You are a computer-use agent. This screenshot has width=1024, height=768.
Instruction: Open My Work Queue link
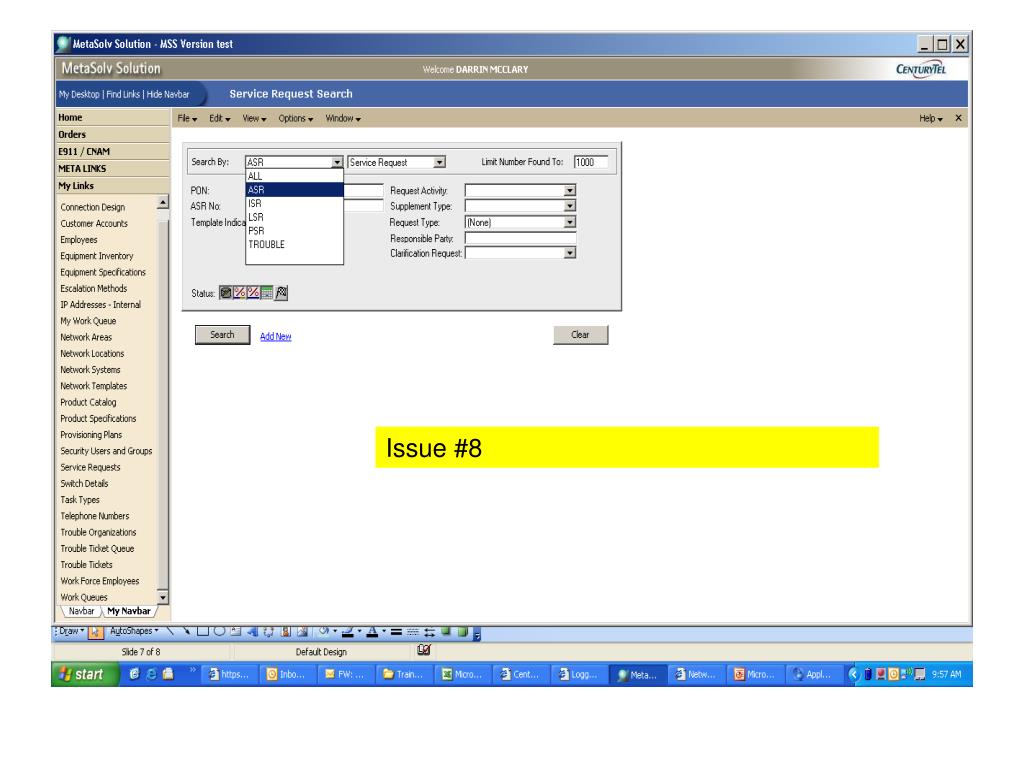click(x=88, y=321)
